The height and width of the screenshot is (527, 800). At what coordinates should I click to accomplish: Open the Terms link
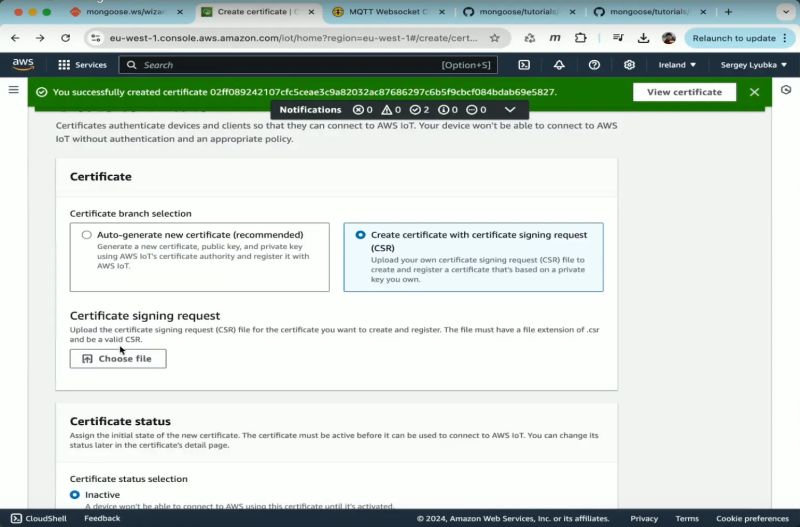pos(687,518)
